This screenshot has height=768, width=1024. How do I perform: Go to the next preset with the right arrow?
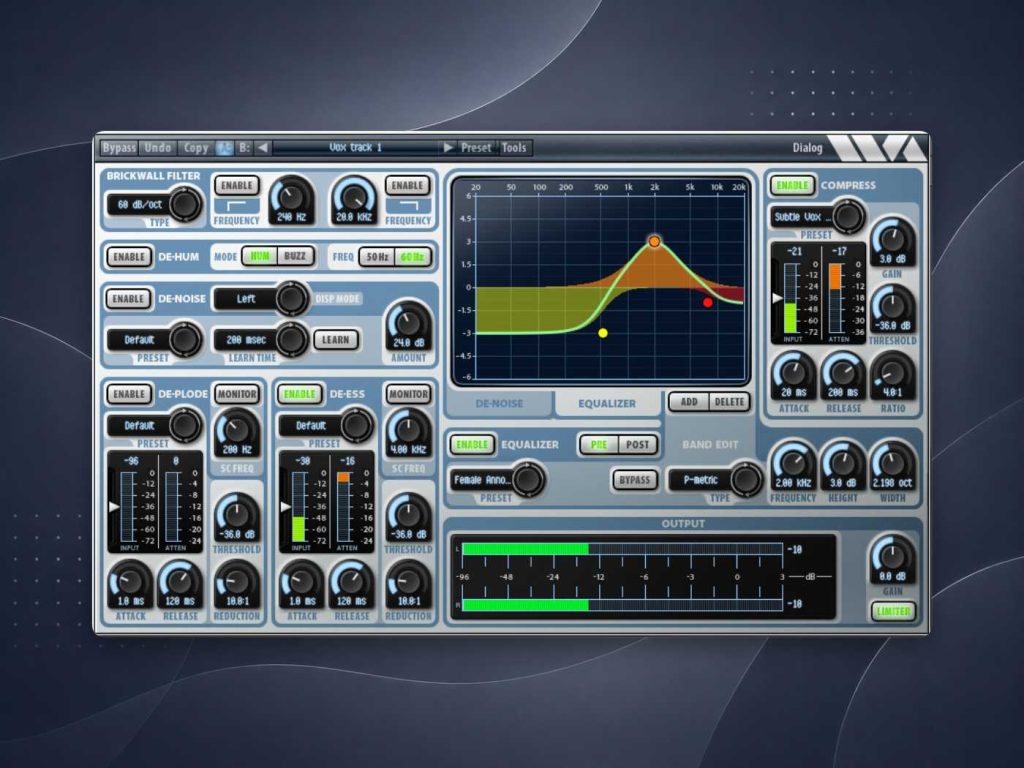click(448, 148)
